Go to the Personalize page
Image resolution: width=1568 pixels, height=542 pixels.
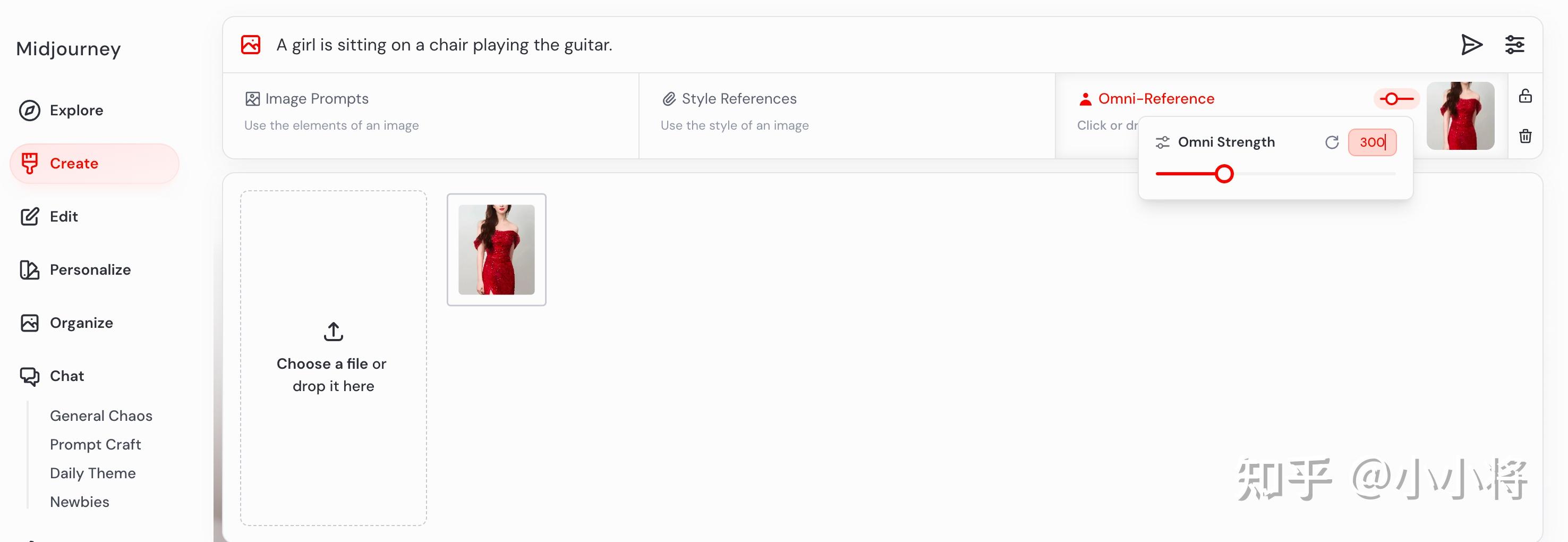point(89,270)
